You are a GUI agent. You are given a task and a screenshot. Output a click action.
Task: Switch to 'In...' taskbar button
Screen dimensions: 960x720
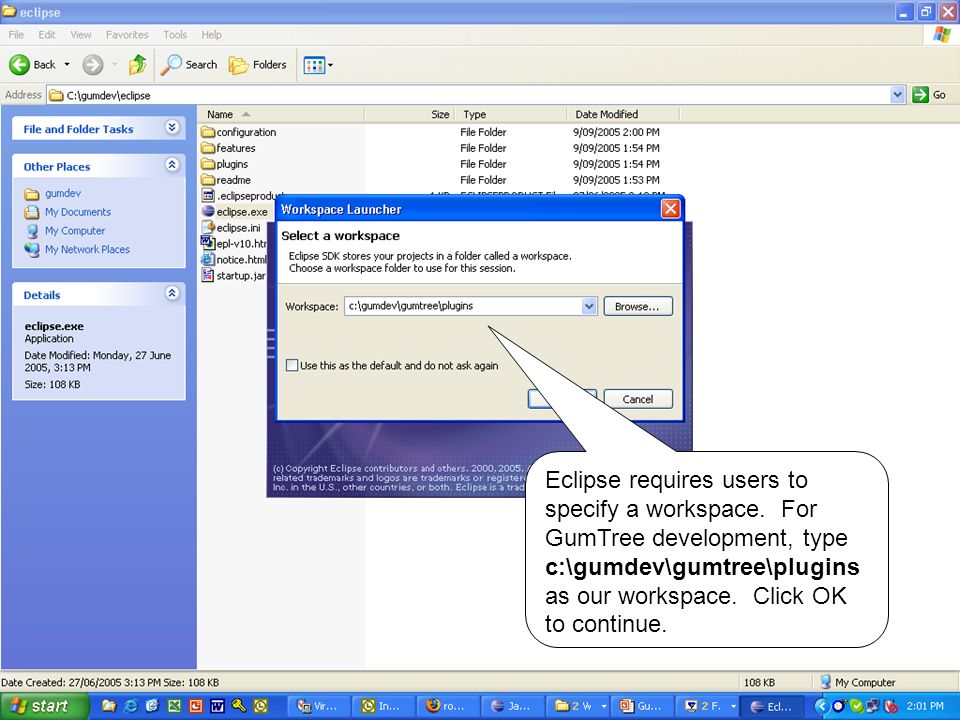383,707
